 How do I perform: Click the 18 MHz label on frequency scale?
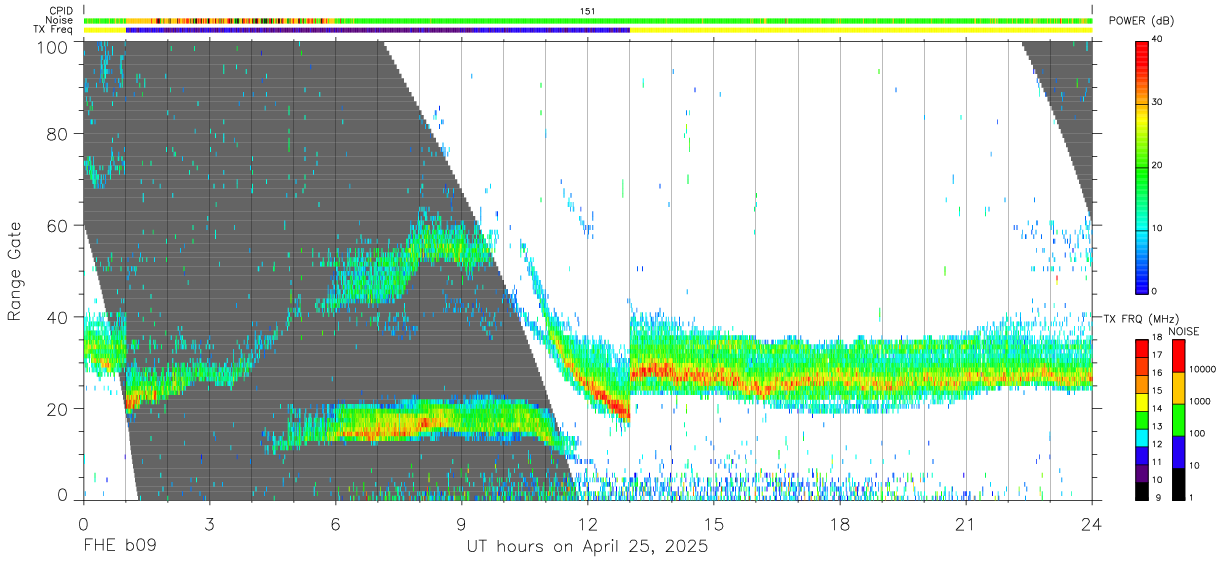tap(1158, 340)
